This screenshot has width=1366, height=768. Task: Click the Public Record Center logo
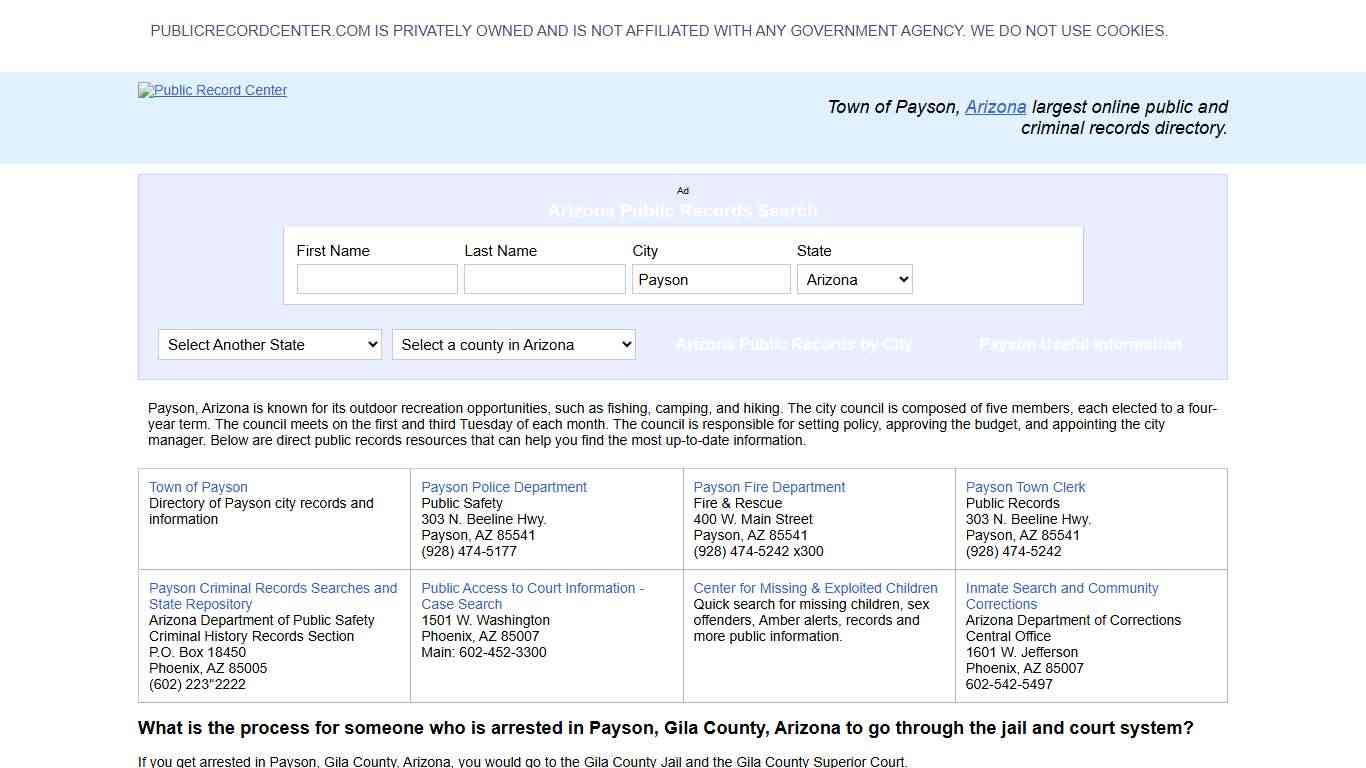coord(212,90)
